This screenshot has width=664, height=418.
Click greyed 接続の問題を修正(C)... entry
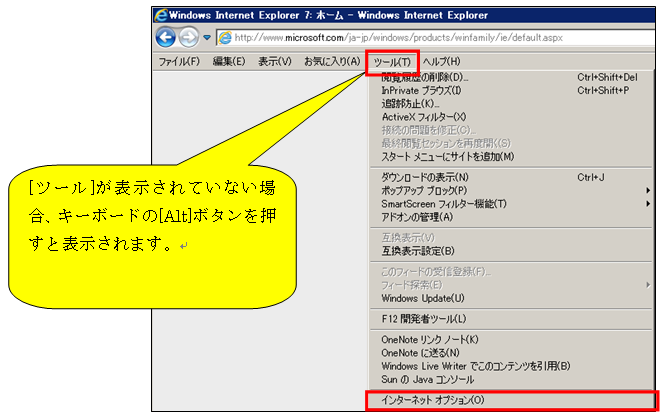click(x=511, y=130)
